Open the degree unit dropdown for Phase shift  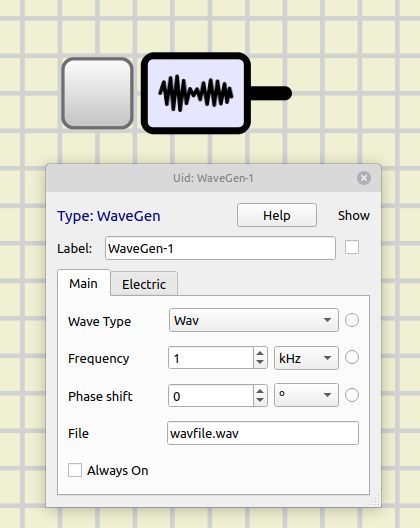point(306,395)
